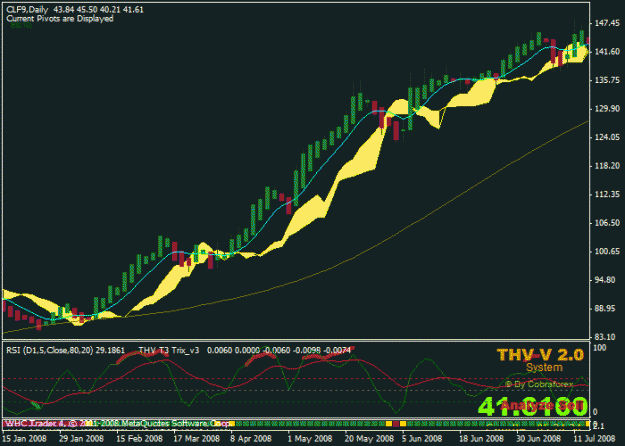Pick the 112.35 price scale label
Image resolution: width=625 pixels, height=446 pixels.
coord(607,195)
